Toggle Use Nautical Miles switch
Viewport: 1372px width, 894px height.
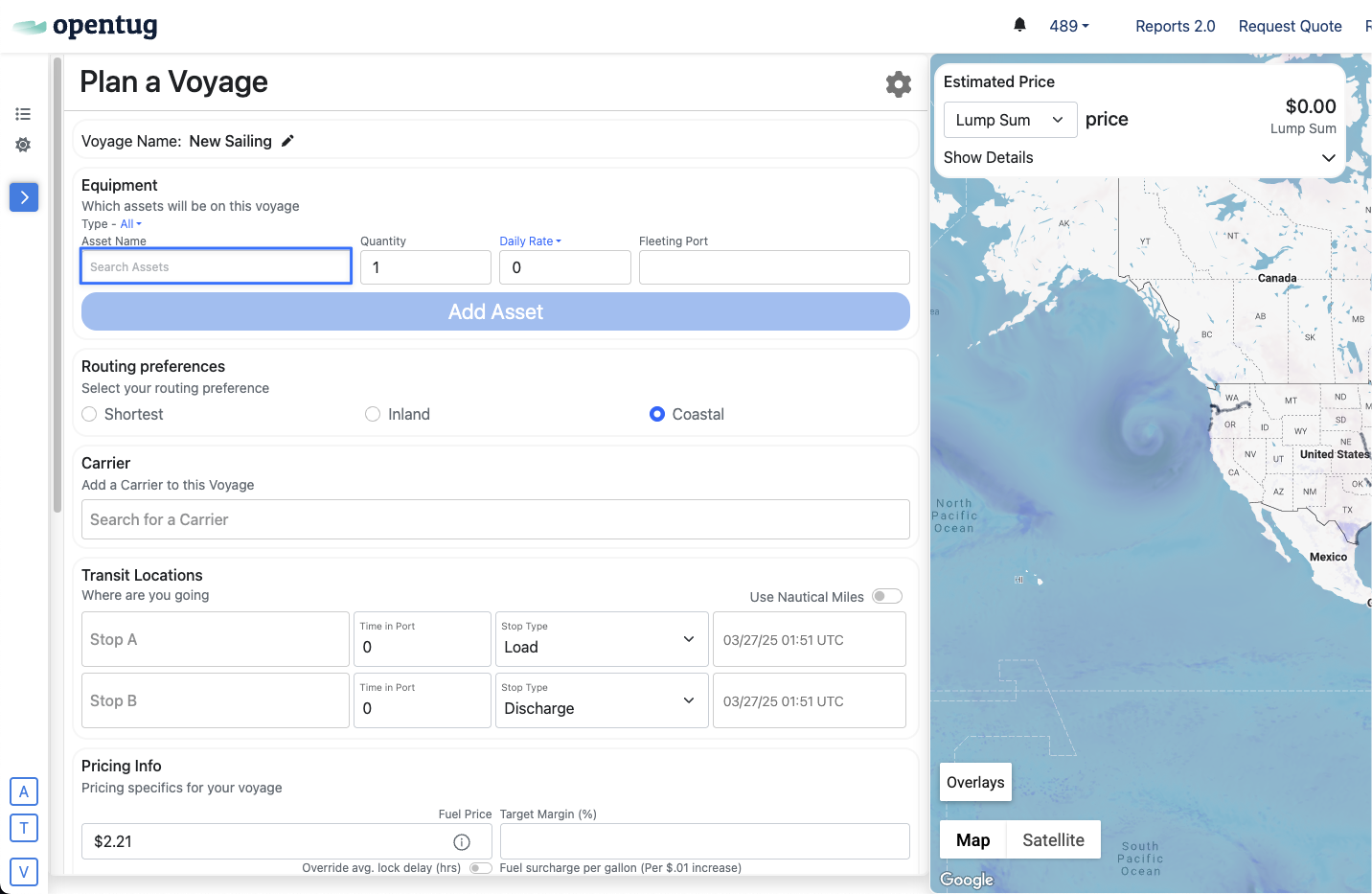(886, 596)
